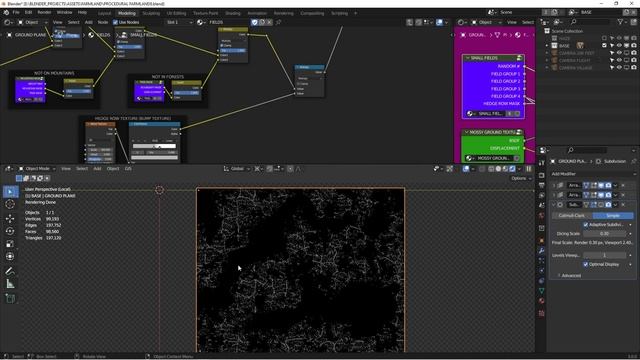Click the outliner filter funnel icon

coord(621,22)
